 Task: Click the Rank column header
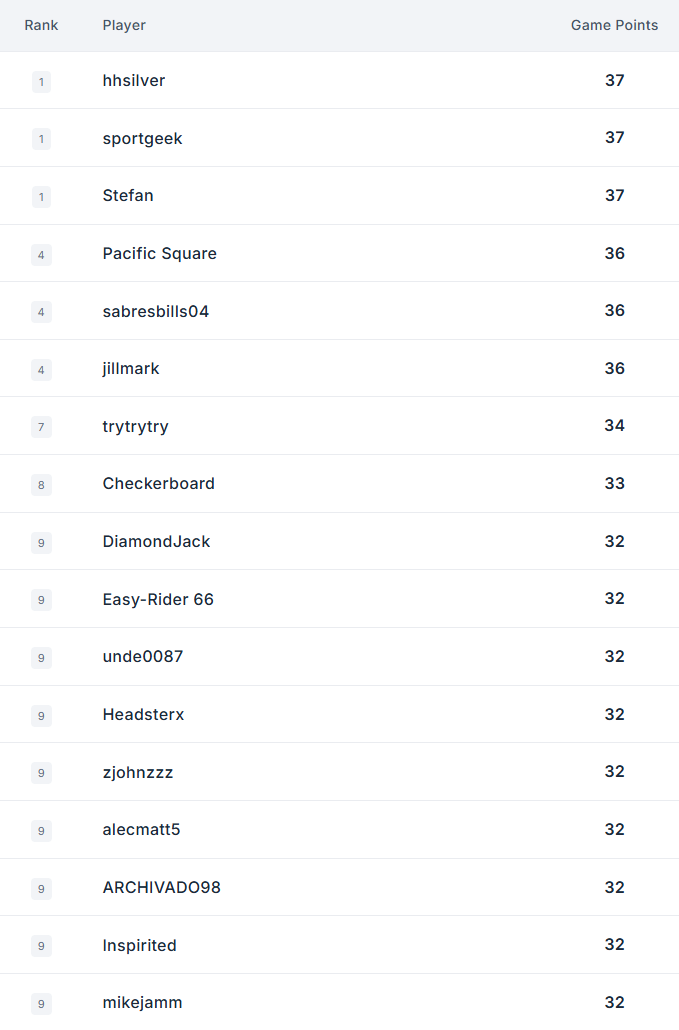41,25
